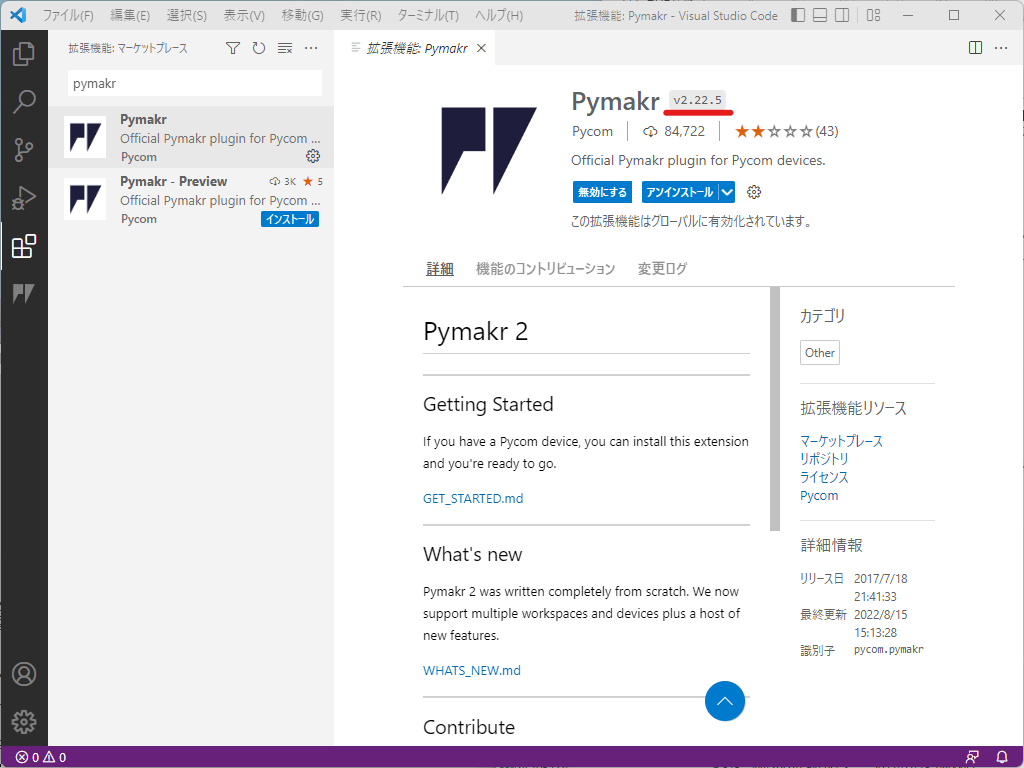
Task: Customize layout from title bar
Action: pyautogui.click(x=873, y=15)
